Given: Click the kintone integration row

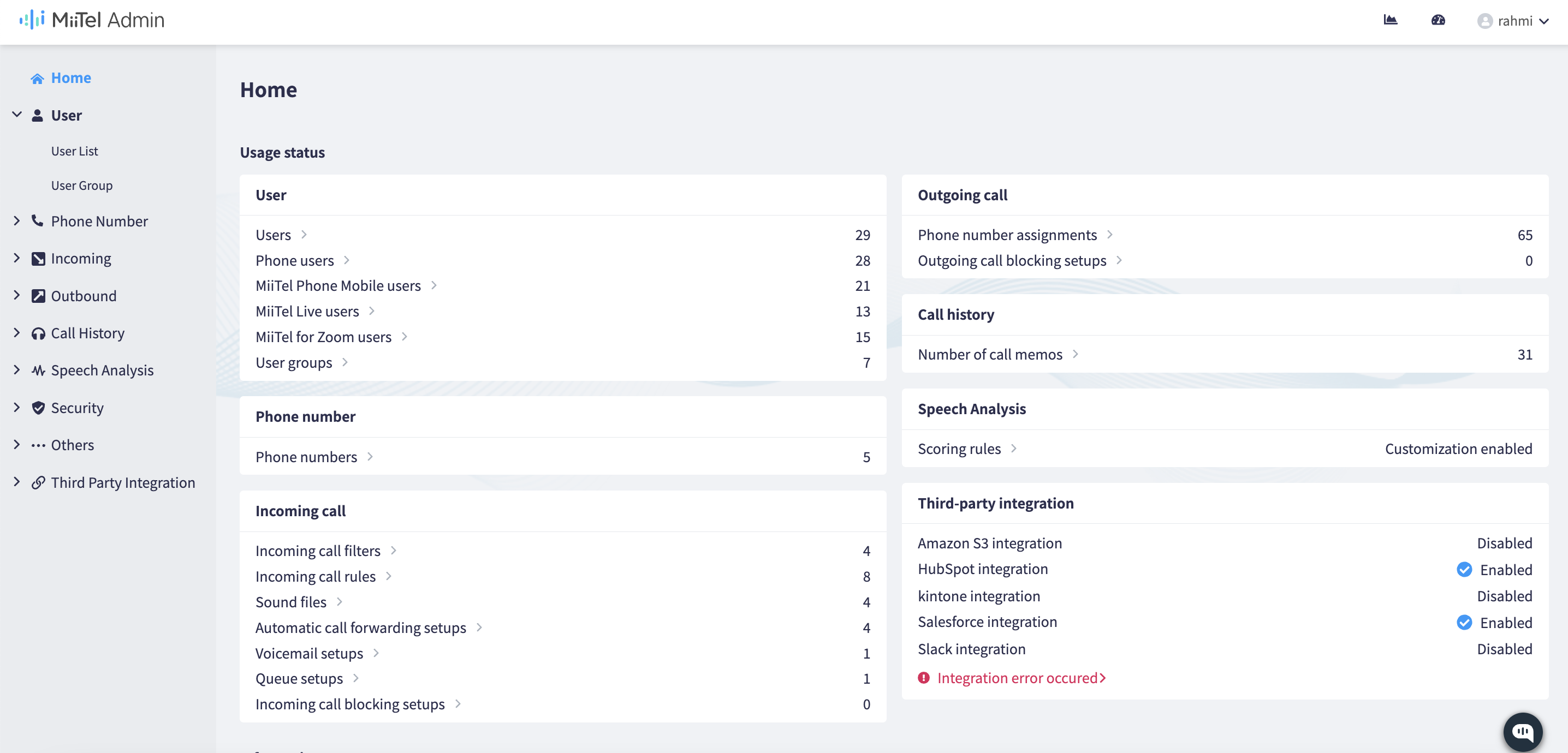Looking at the screenshot, I should point(1225,596).
